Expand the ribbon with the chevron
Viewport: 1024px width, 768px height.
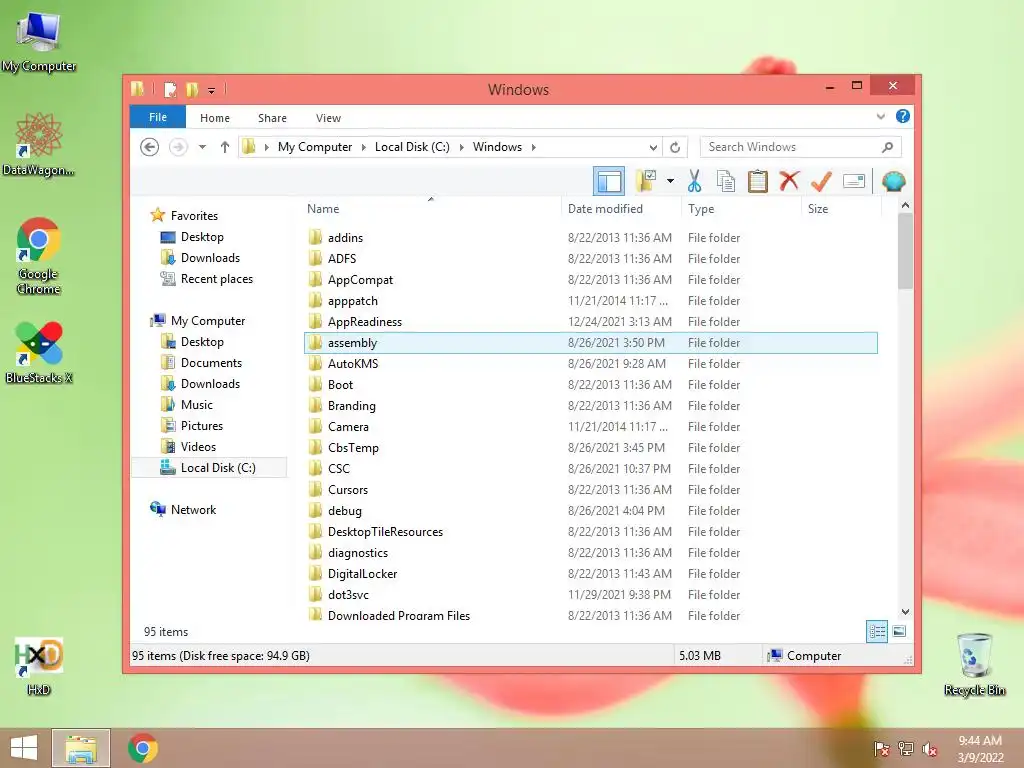[x=880, y=116]
